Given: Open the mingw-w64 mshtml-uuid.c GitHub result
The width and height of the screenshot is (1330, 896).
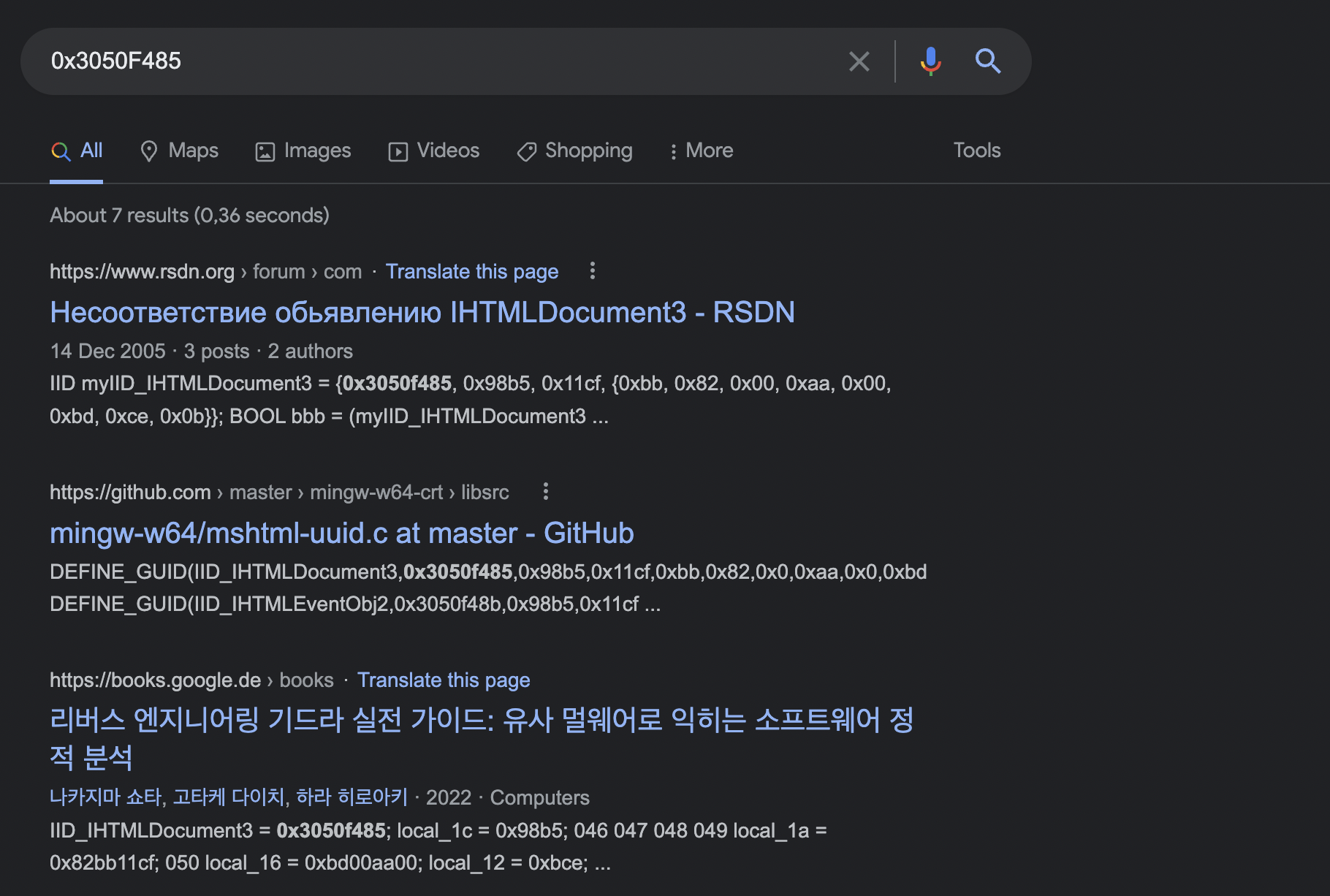Looking at the screenshot, I should (341, 533).
